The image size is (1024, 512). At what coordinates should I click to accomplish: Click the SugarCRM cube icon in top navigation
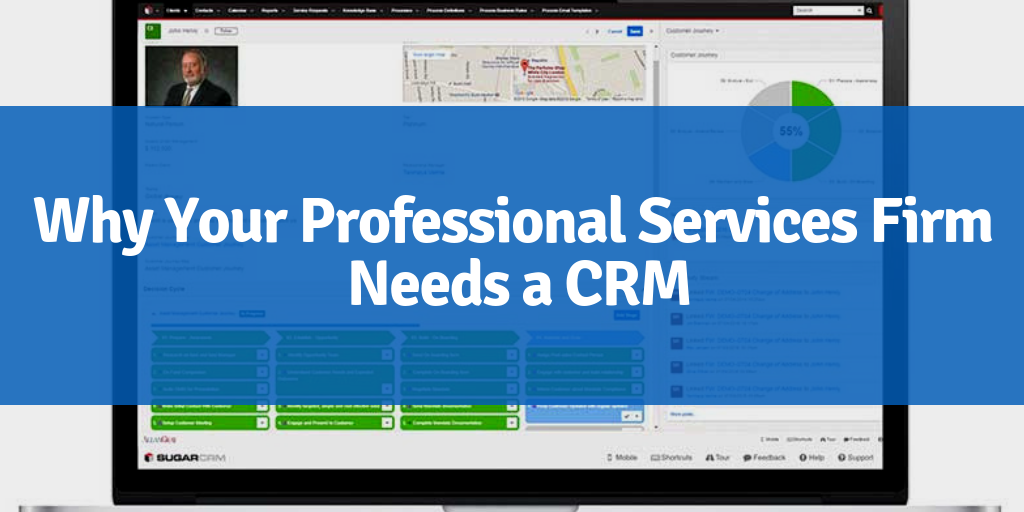pyautogui.click(x=148, y=10)
